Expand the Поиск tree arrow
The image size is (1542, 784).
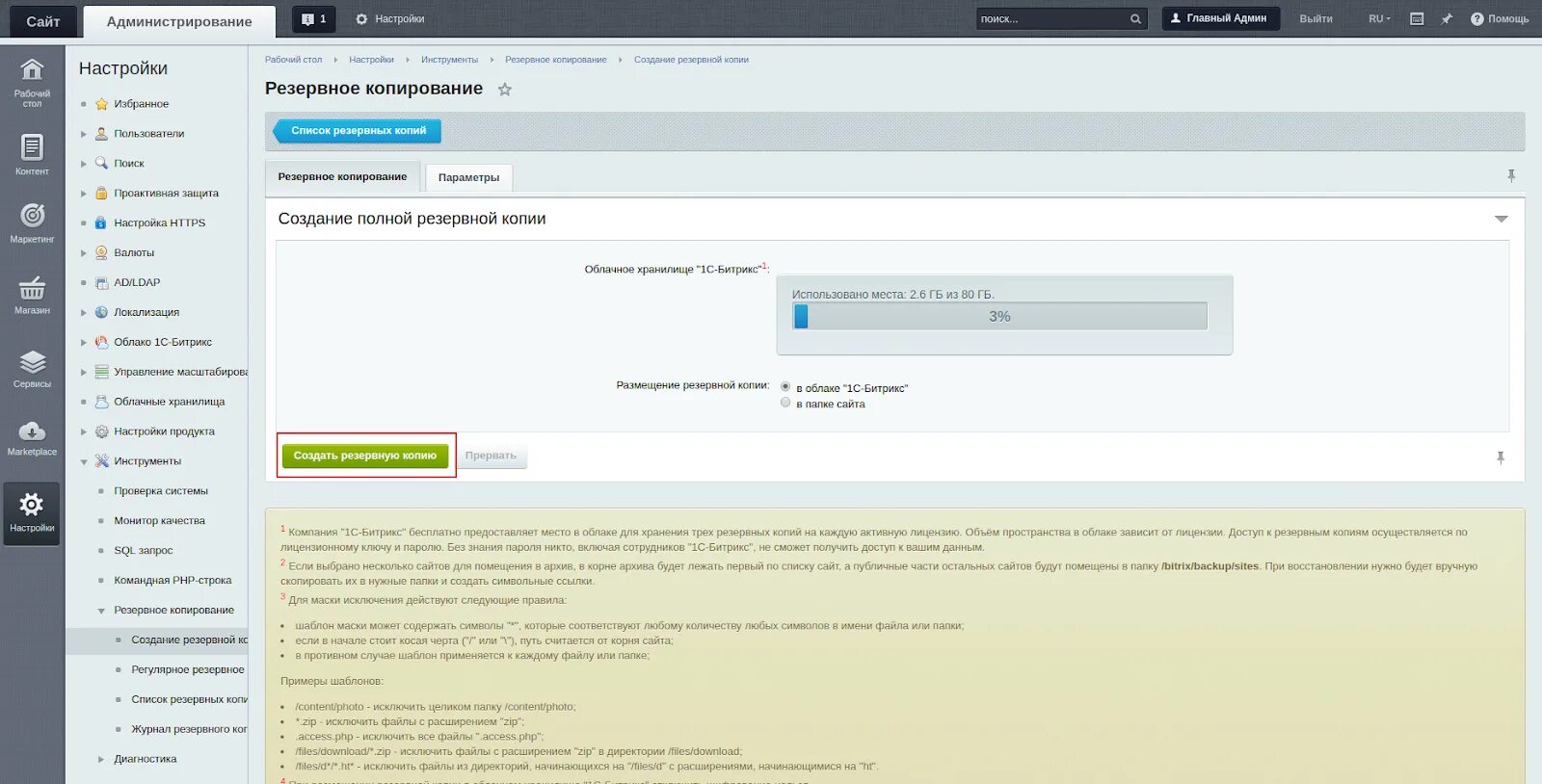click(84, 165)
